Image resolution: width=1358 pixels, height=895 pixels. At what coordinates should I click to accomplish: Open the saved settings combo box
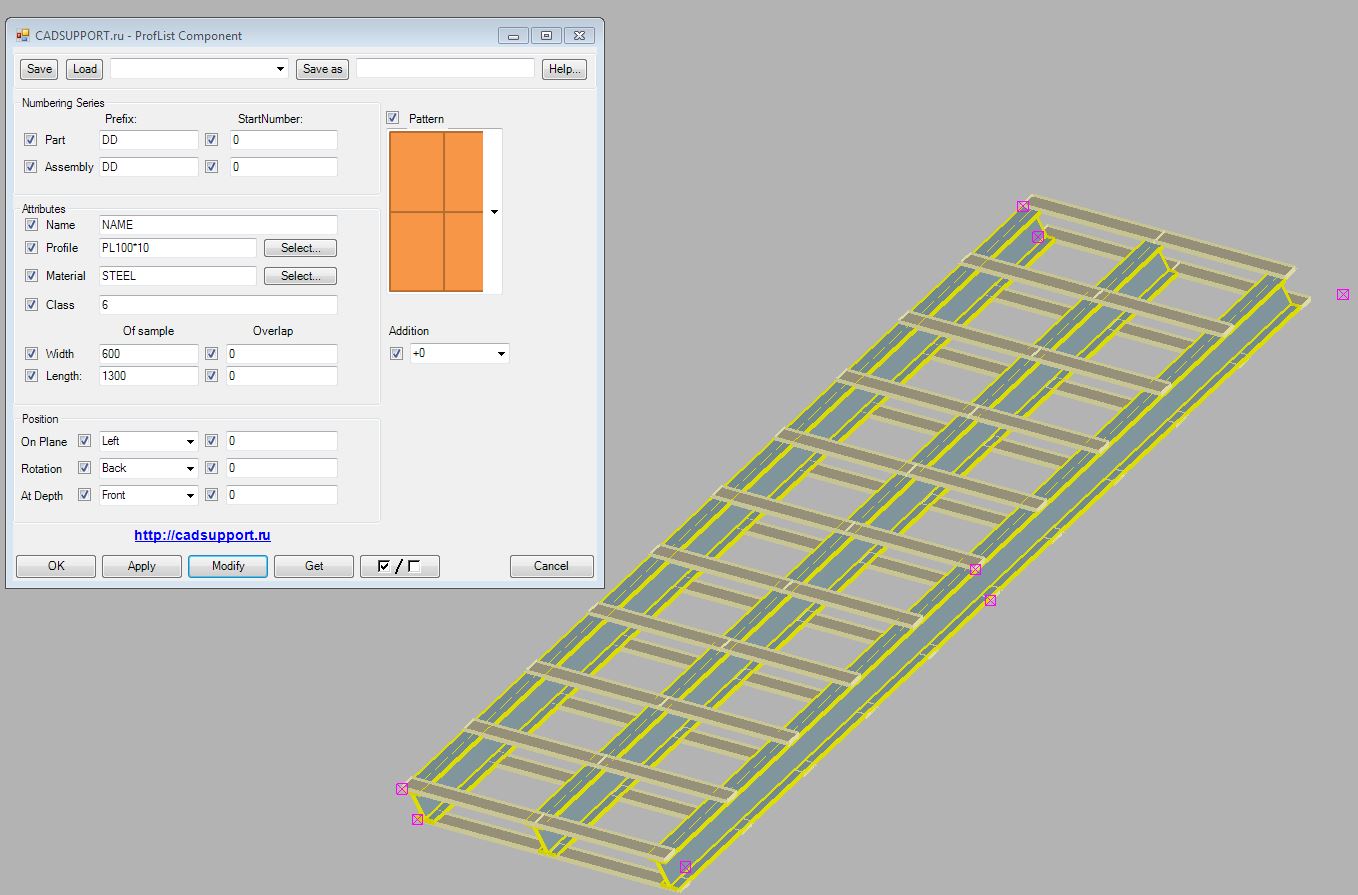tap(199, 69)
